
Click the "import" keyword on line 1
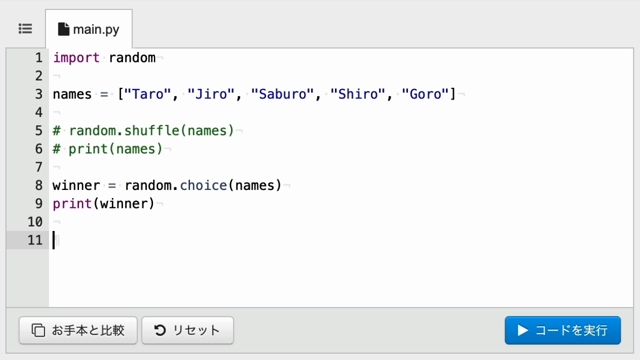76,58
